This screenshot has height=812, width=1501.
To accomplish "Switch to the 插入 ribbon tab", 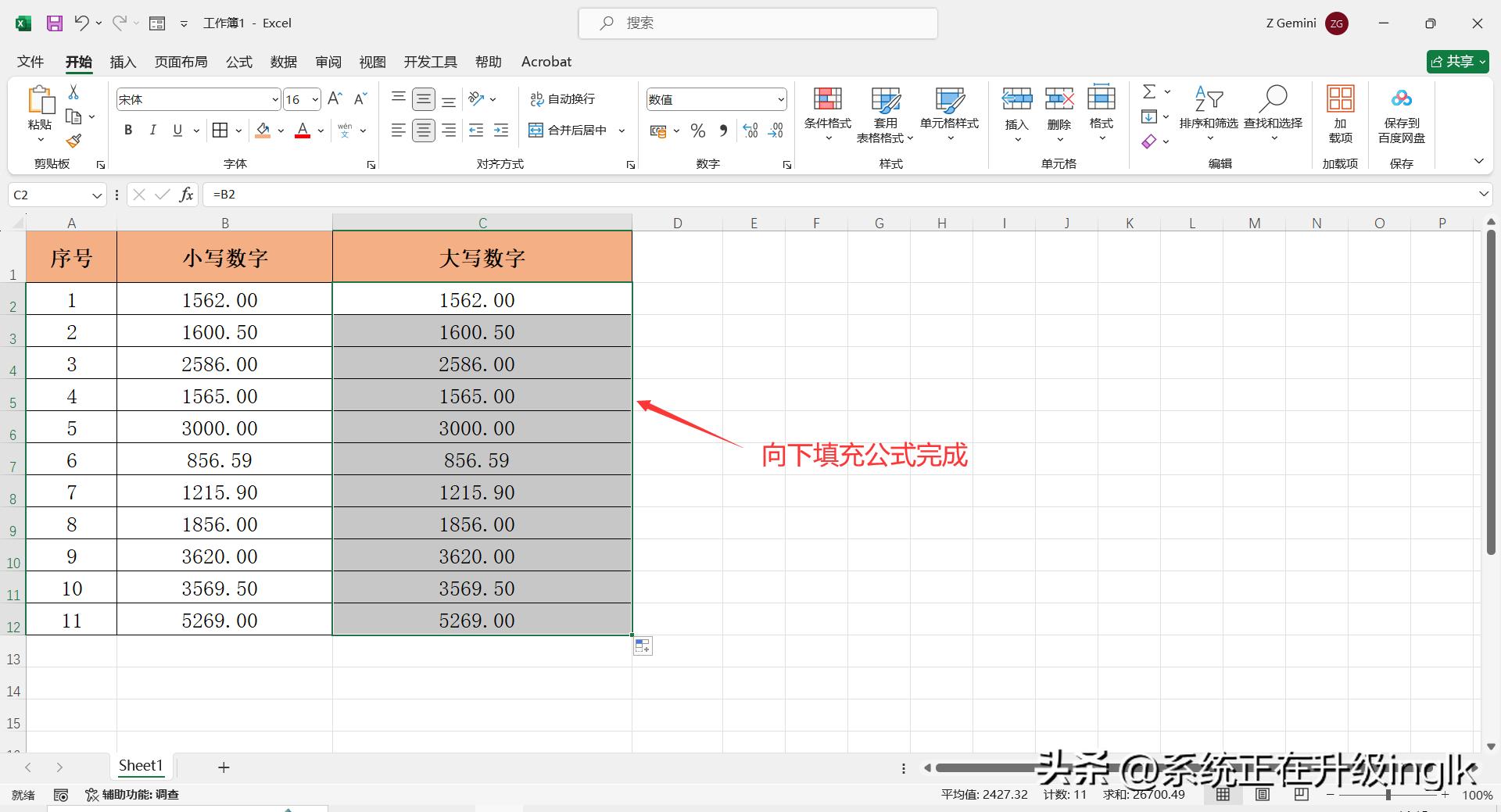I will point(122,62).
